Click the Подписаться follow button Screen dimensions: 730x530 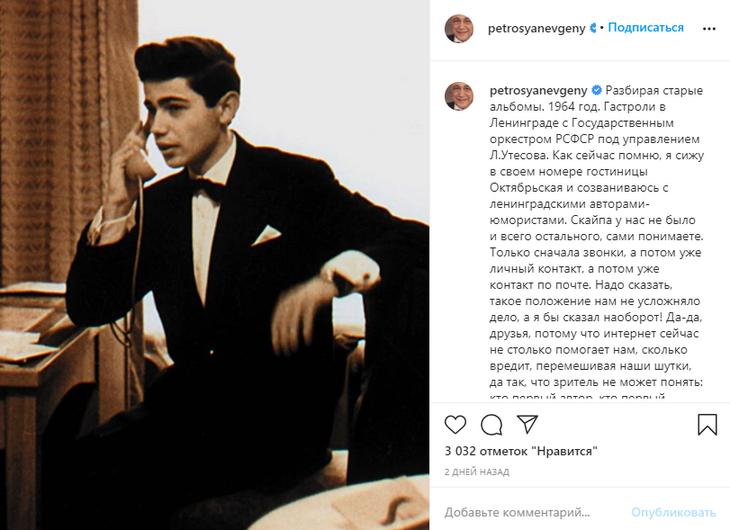coord(646,27)
